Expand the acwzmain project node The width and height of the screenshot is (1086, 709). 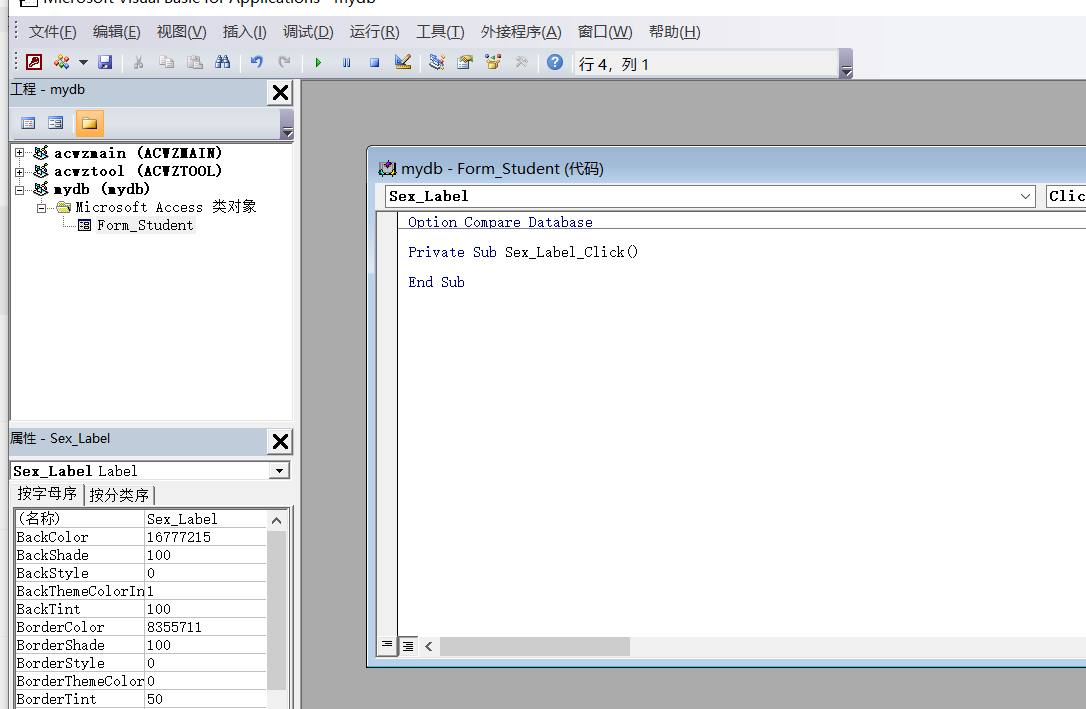19,153
